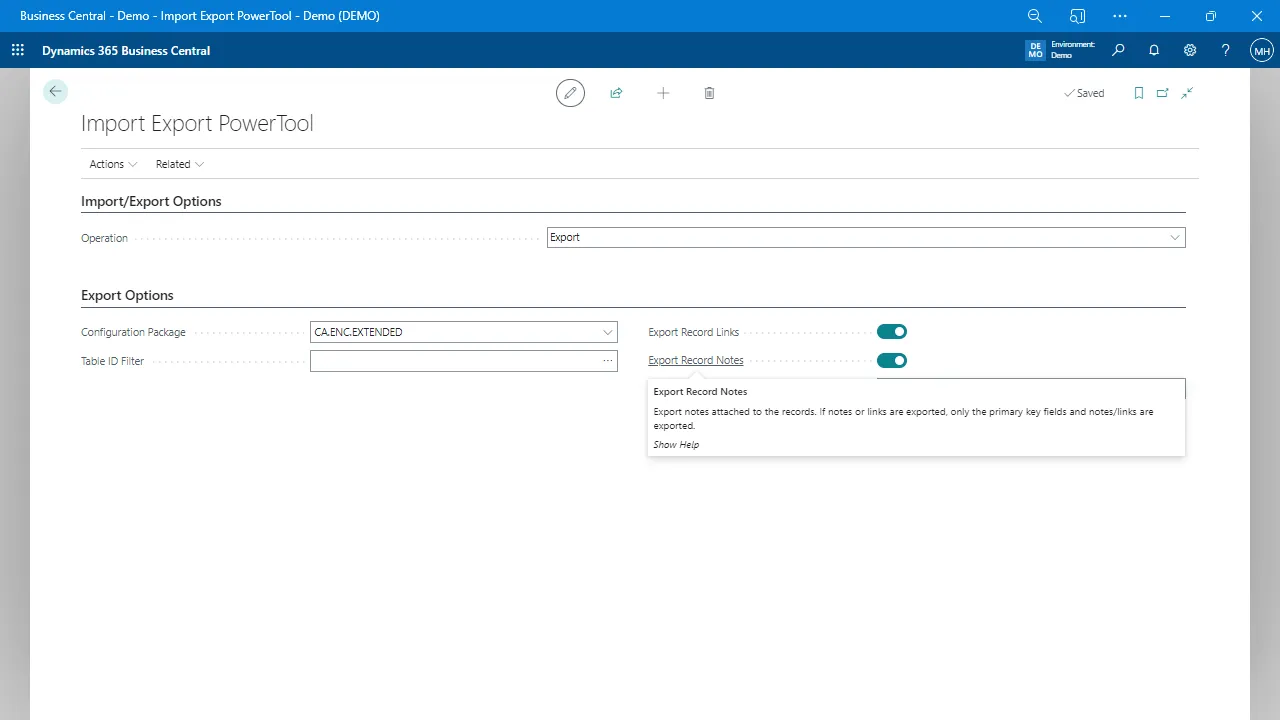This screenshot has height=720, width=1280.
Task: Disable Export Record Links toggle
Action: [x=892, y=332]
